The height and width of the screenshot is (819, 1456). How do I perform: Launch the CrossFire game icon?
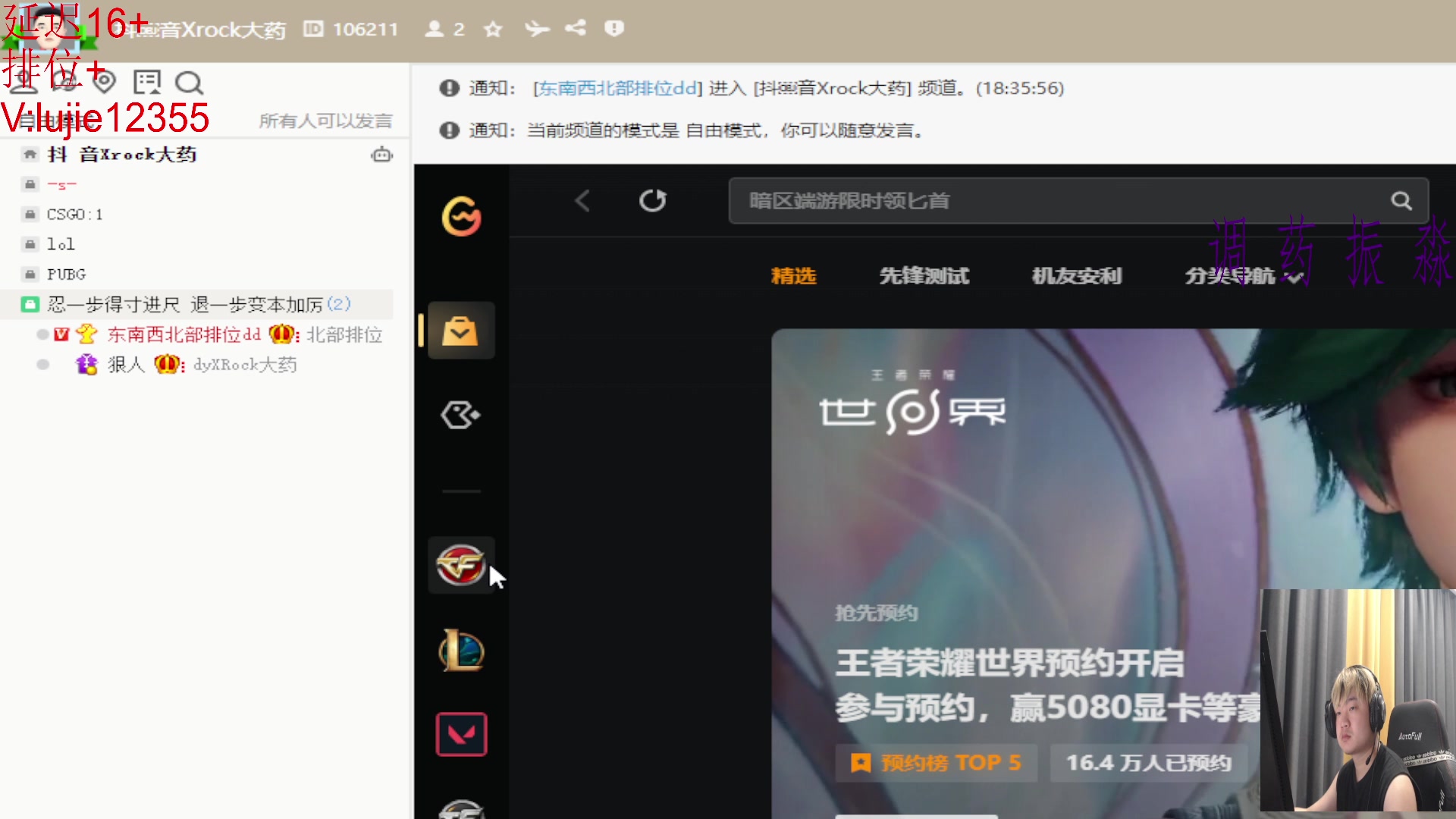point(460,565)
